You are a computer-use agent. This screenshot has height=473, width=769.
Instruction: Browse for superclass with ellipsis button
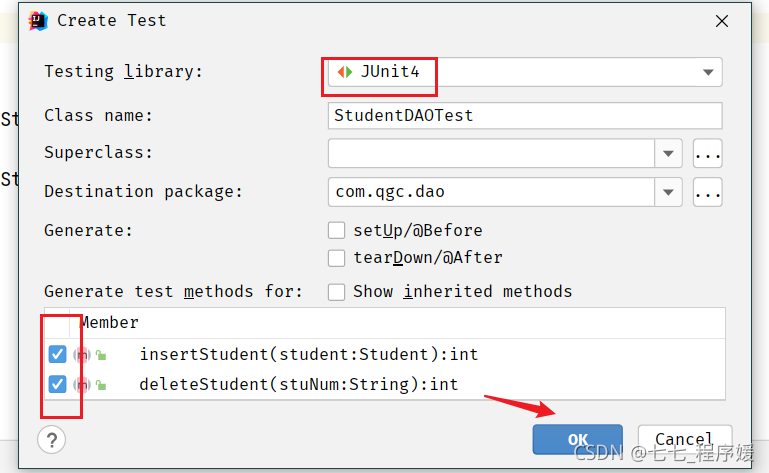click(707, 153)
